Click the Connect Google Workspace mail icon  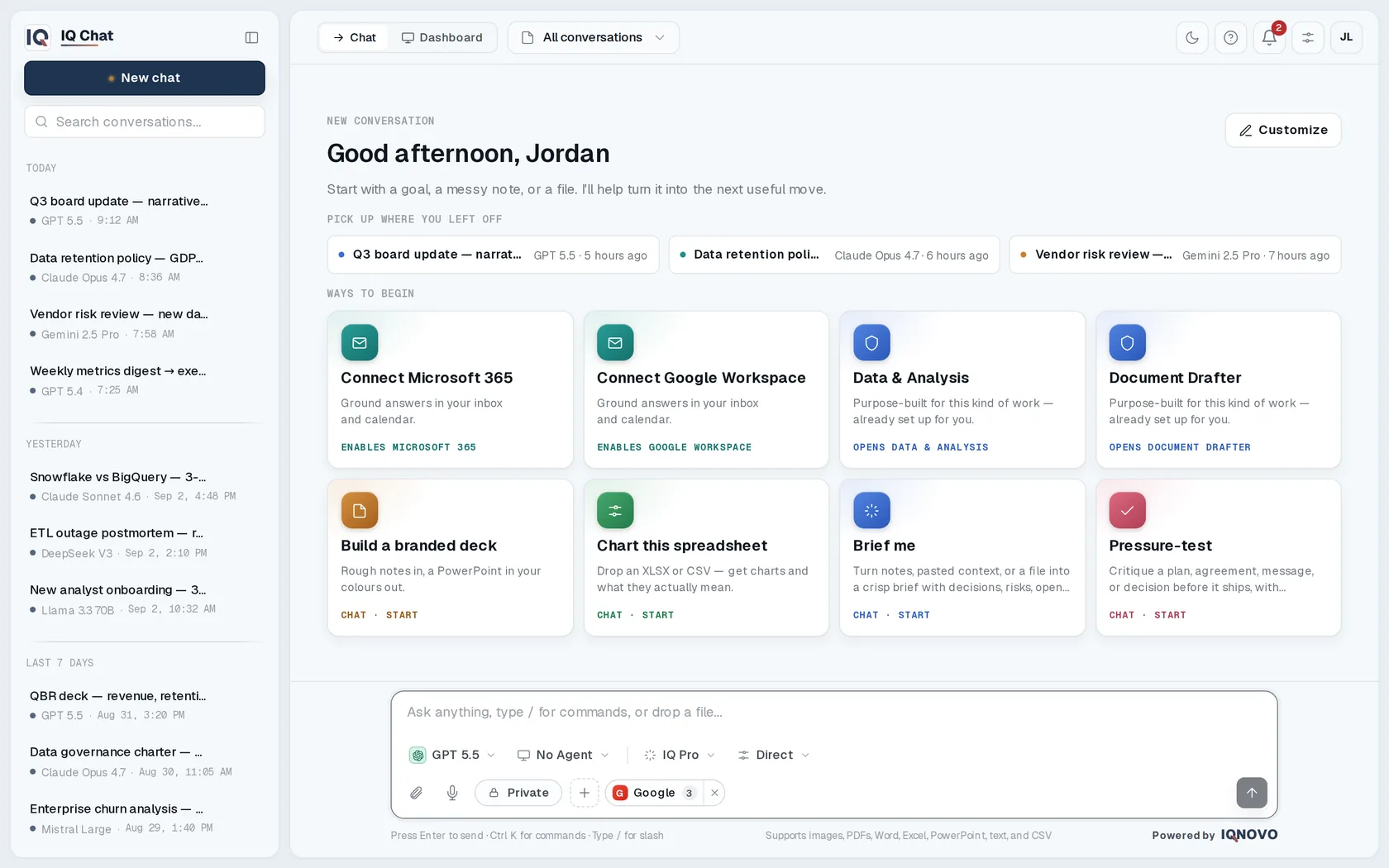[615, 342]
